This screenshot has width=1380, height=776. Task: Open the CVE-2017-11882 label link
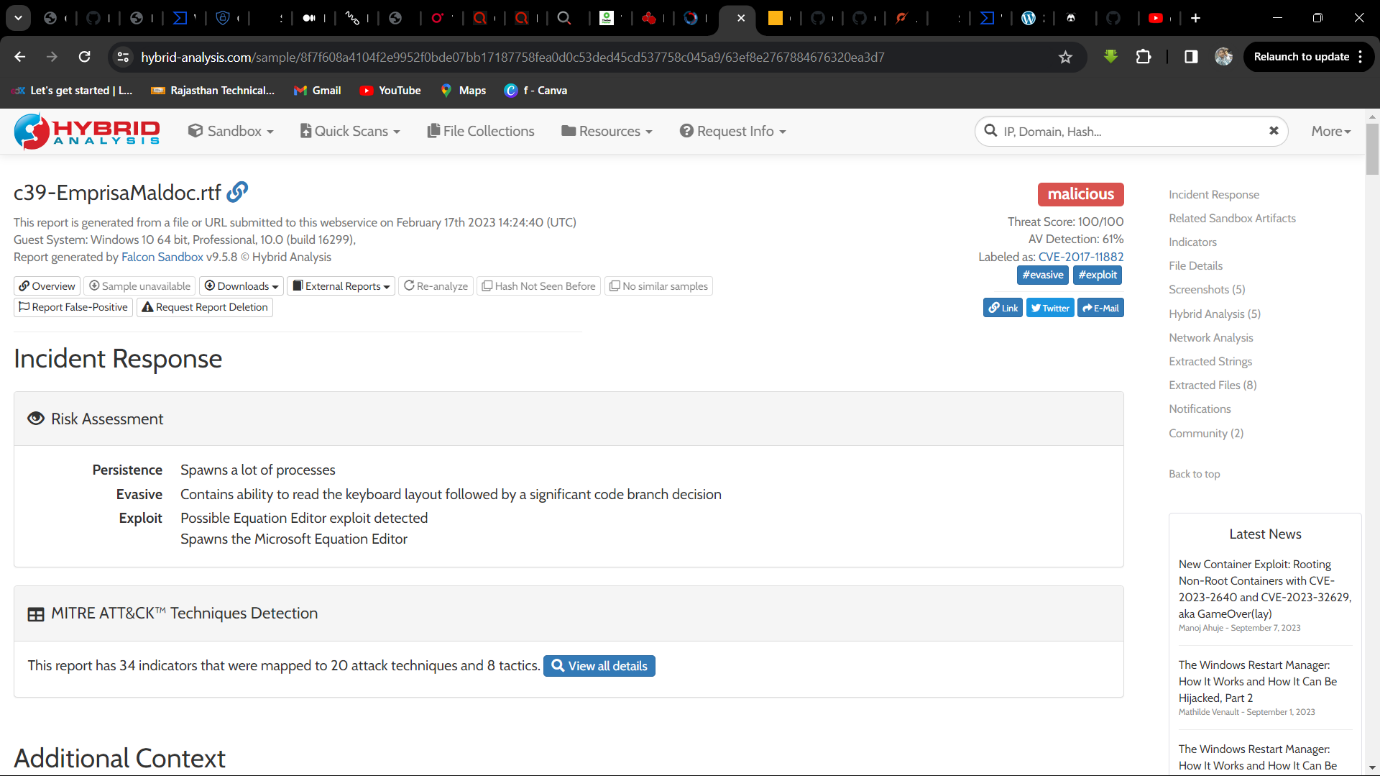pos(1080,257)
